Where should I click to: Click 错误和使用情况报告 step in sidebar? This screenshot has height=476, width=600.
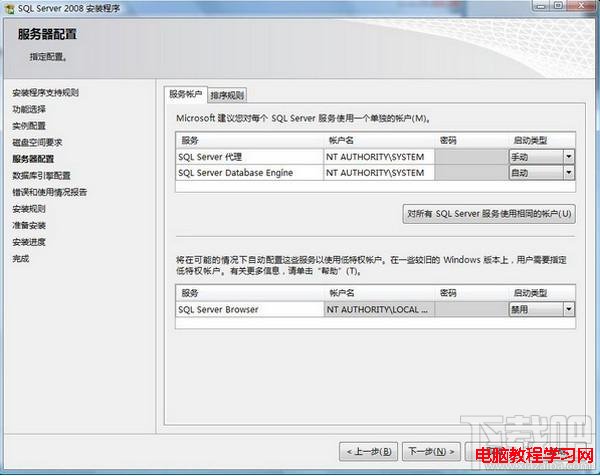pyautogui.click(x=50, y=192)
